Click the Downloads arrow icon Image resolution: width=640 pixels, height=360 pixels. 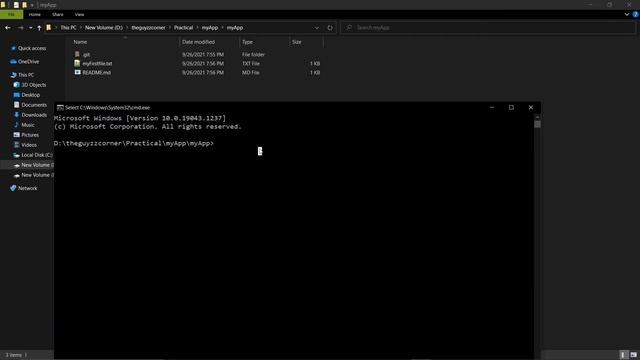click(16, 115)
